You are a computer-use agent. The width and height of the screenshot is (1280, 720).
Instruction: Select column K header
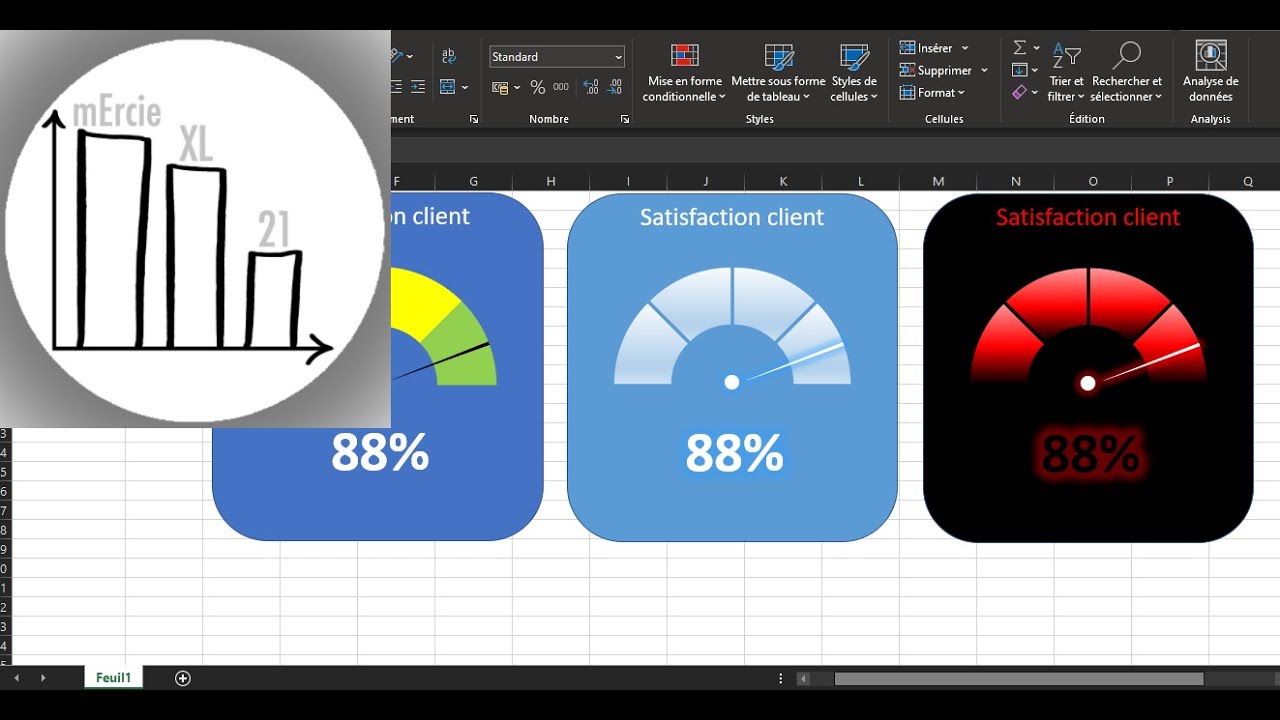coord(783,181)
